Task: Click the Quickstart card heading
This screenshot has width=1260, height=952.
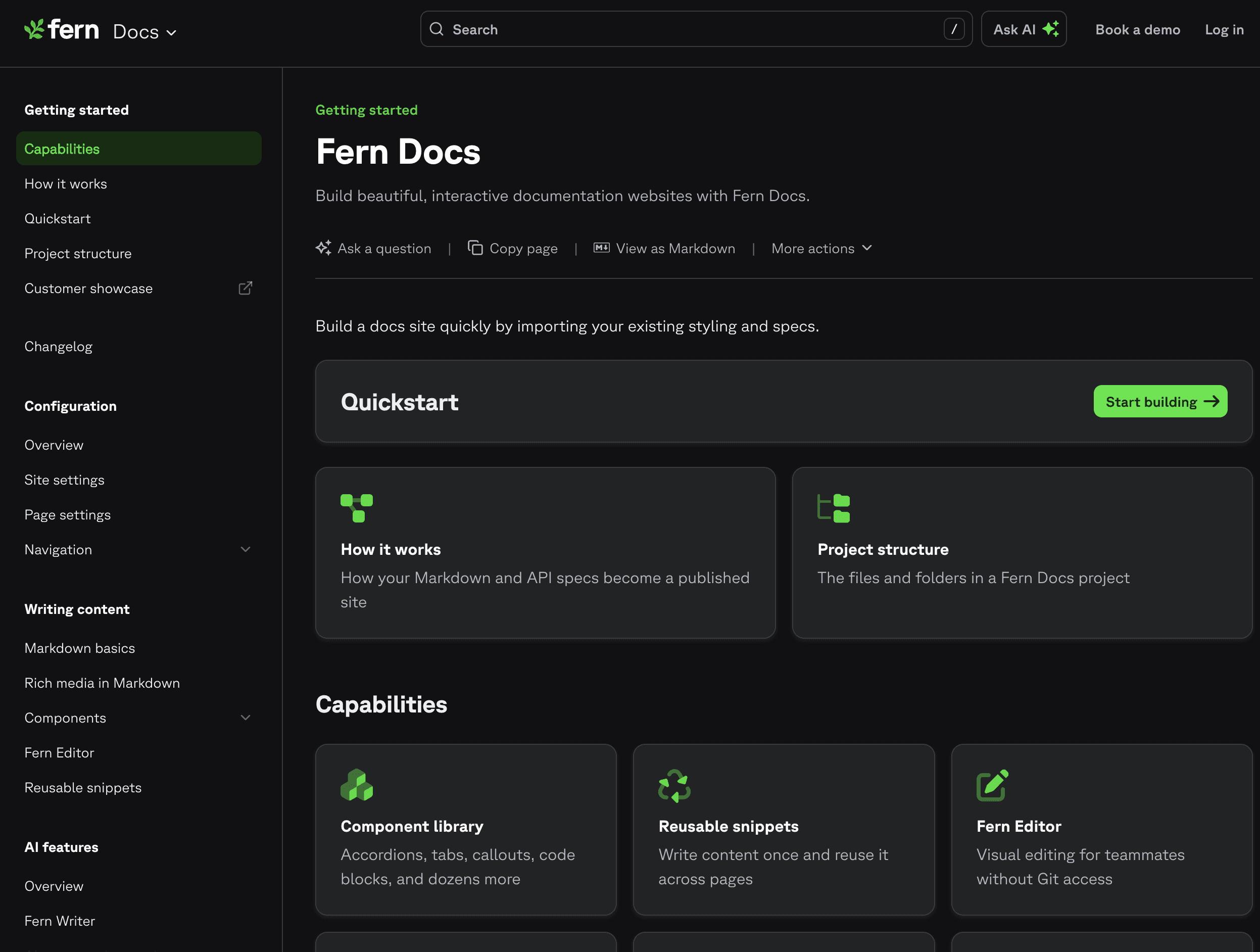Action: [399, 402]
